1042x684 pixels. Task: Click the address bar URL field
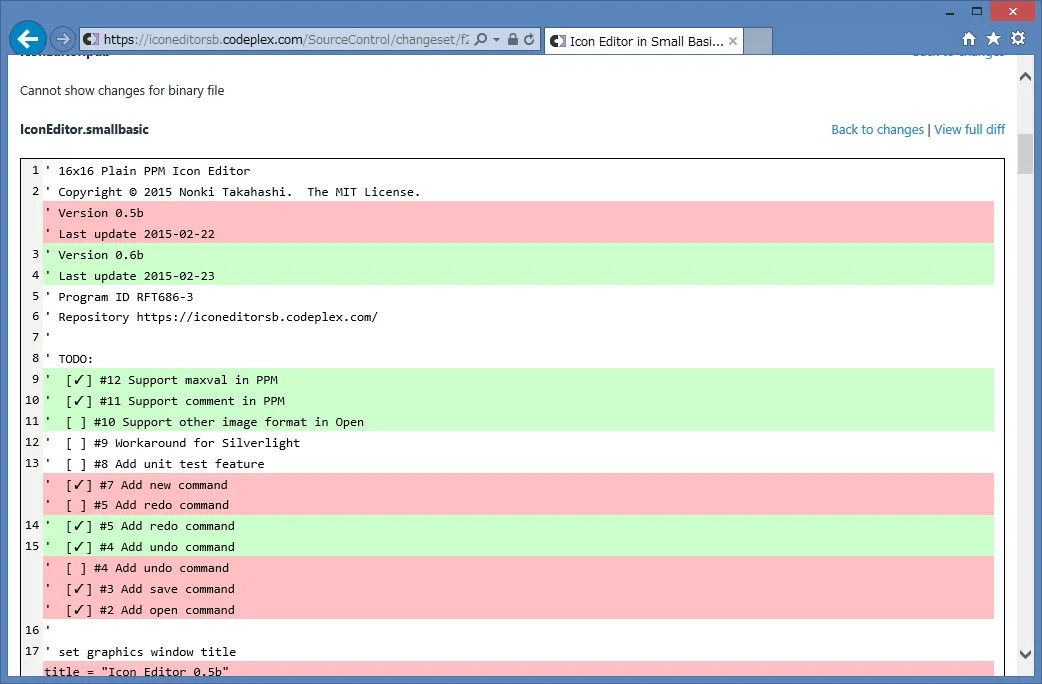pyautogui.click(x=286, y=39)
